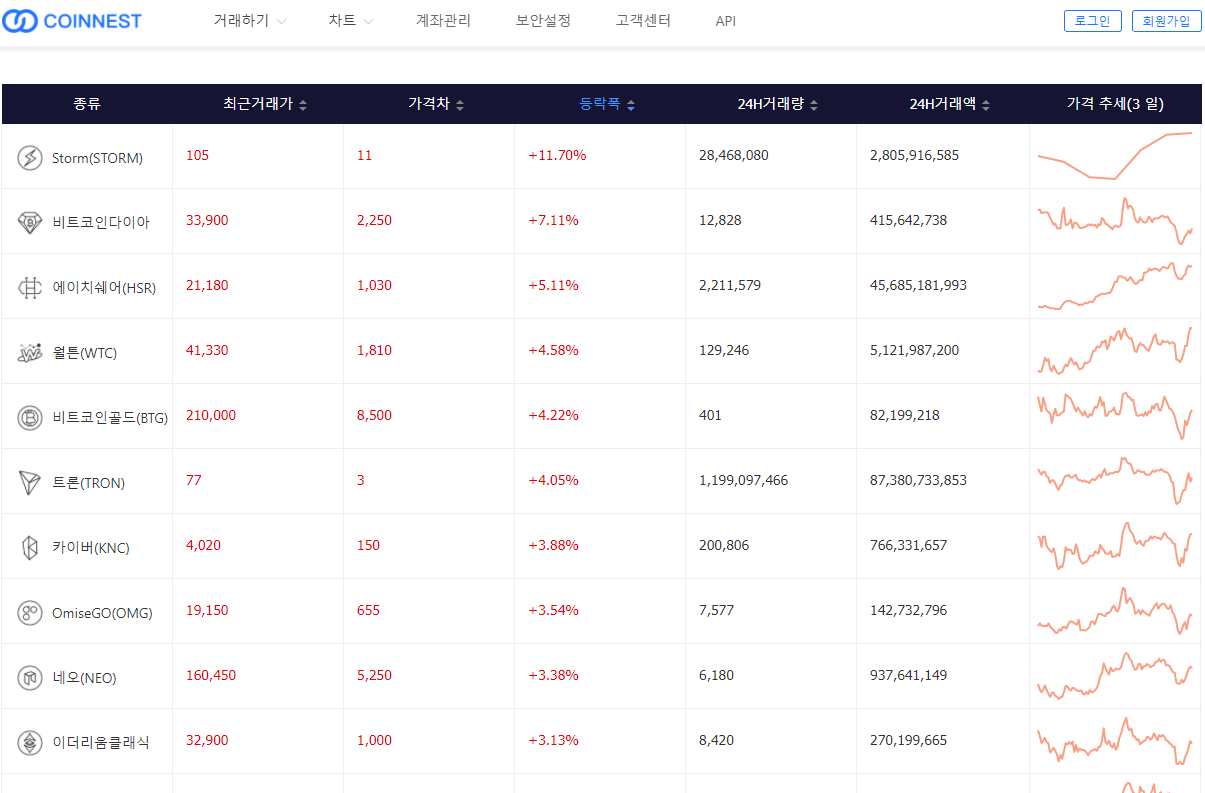Click the Walton (WTC) coin icon

30,353
